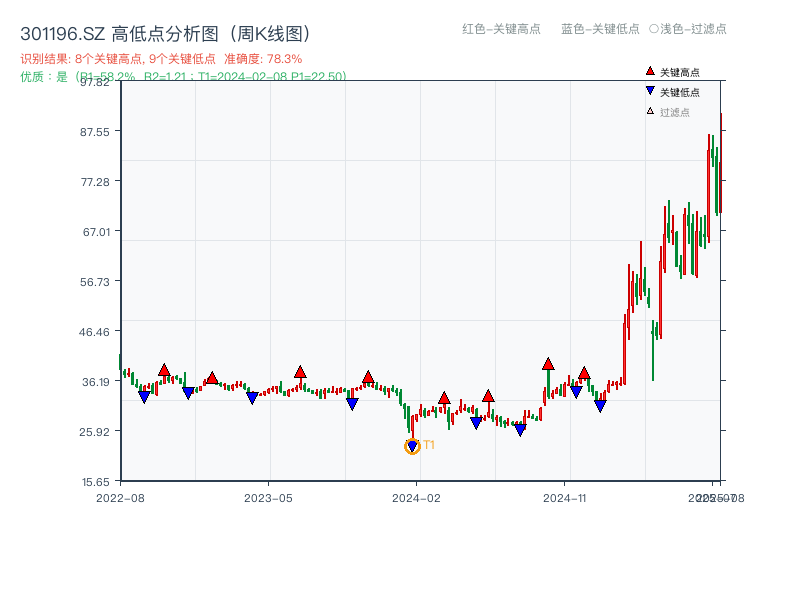Click the 关键低点 legend label
The height and width of the screenshot is (600, 800).
(680, 92)
